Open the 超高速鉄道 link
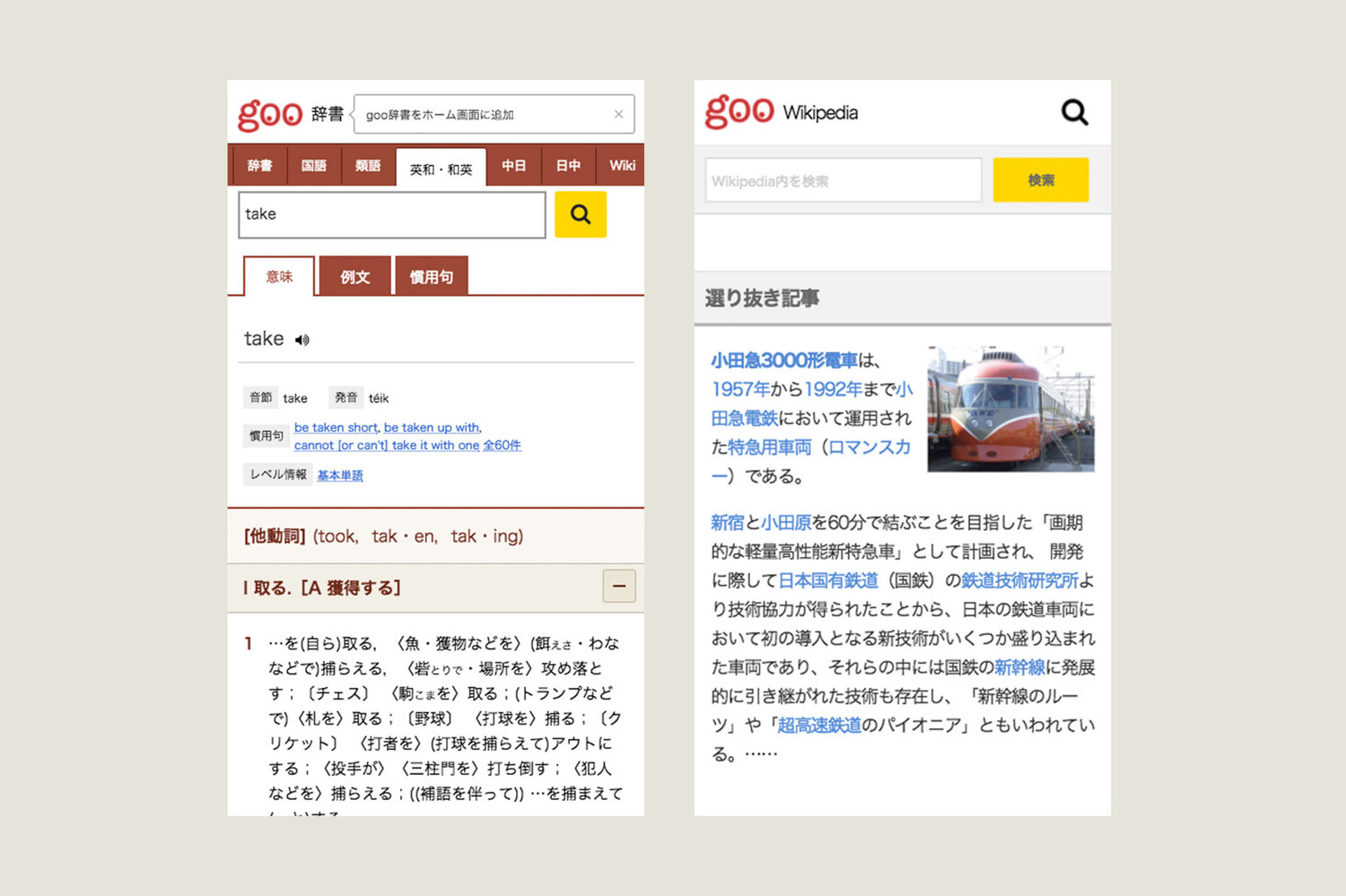The height and width of the screenshot is (896, 1346). pos(819,725)
